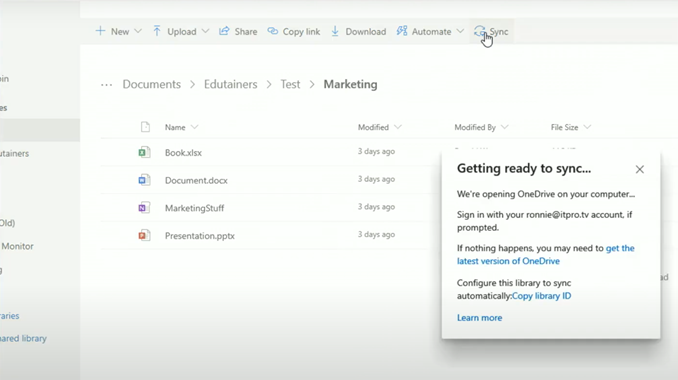The height and width of the screenshot is (380, 678).
Task: Close the Getting ready to sync dialog
Action: tap(640, 169)
